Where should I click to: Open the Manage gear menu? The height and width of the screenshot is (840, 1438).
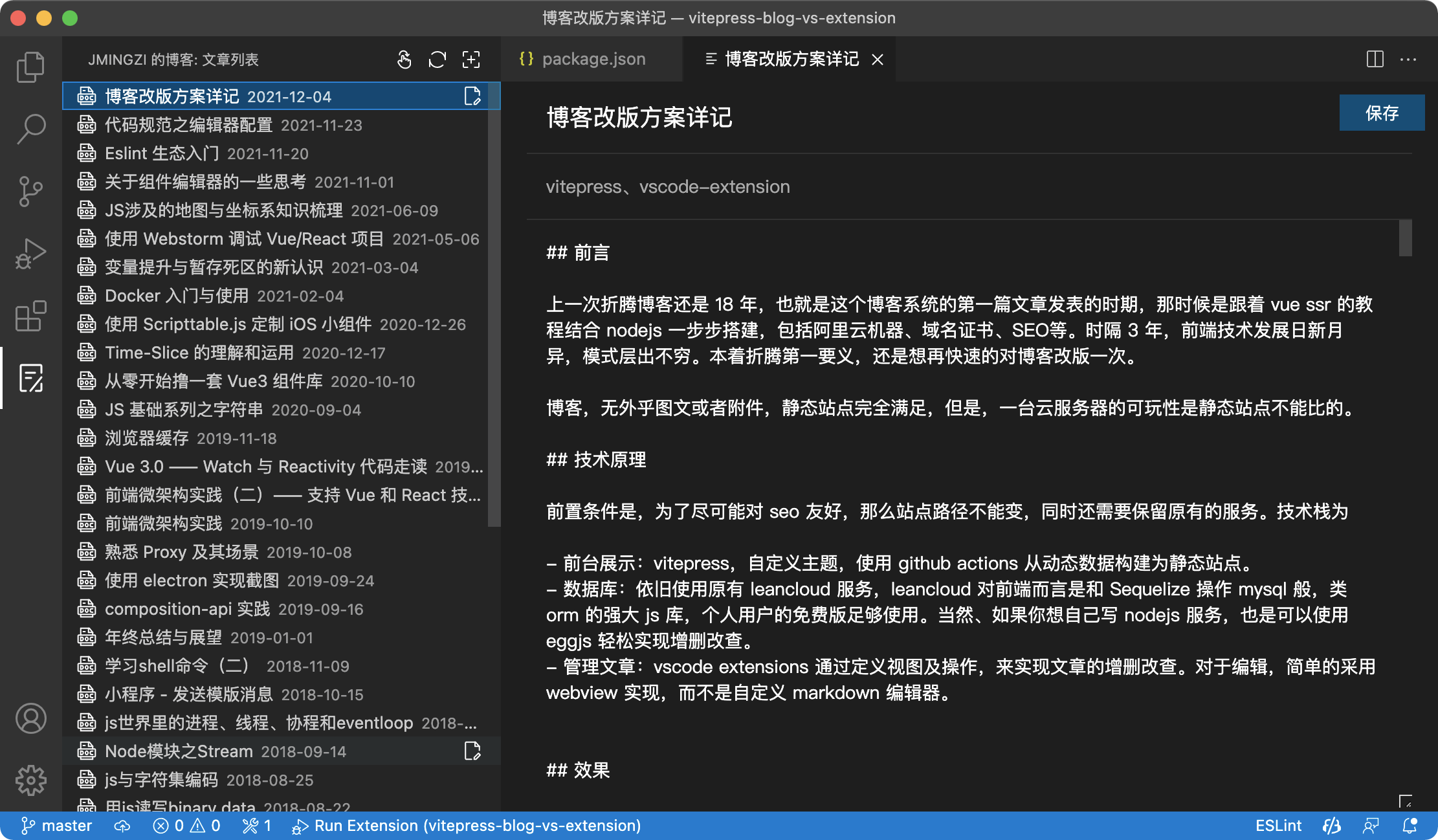tap(30, 780)
